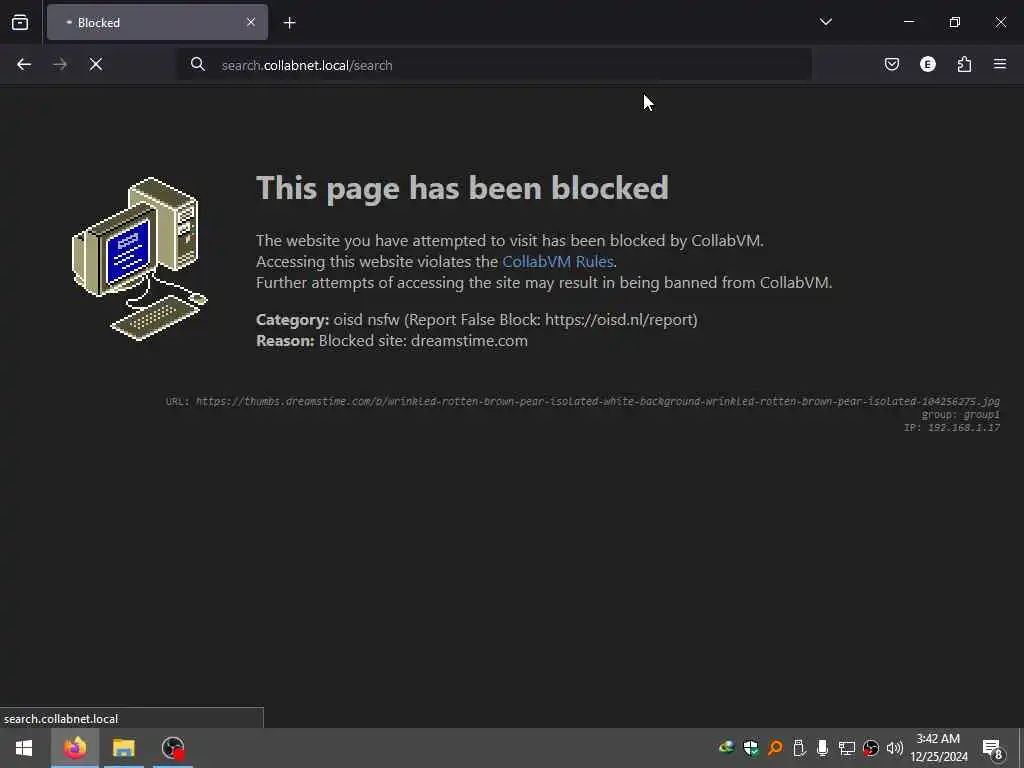
Task: Click the search magnifier in address bar
Action: pos(198,64)
